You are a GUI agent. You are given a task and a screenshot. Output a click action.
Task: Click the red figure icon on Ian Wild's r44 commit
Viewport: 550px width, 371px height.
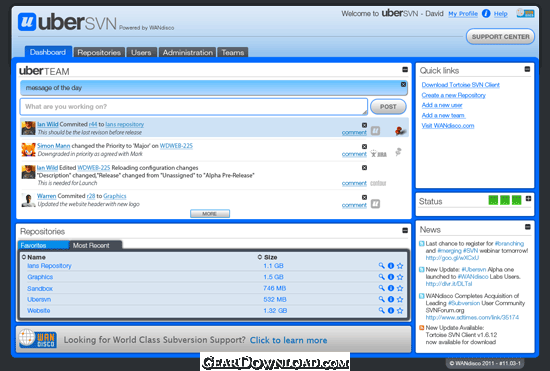(x=400, y=131)
